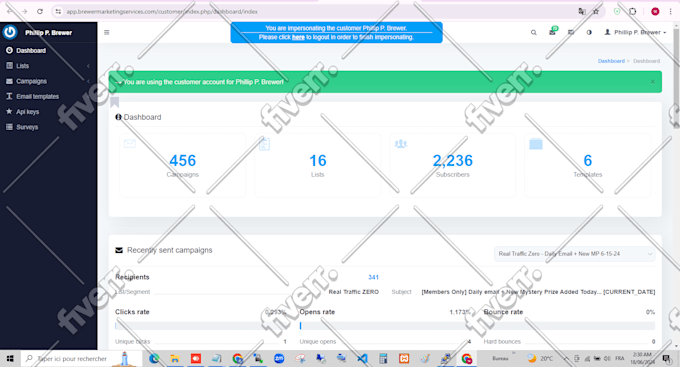Click the 16 Lists count

317,161
